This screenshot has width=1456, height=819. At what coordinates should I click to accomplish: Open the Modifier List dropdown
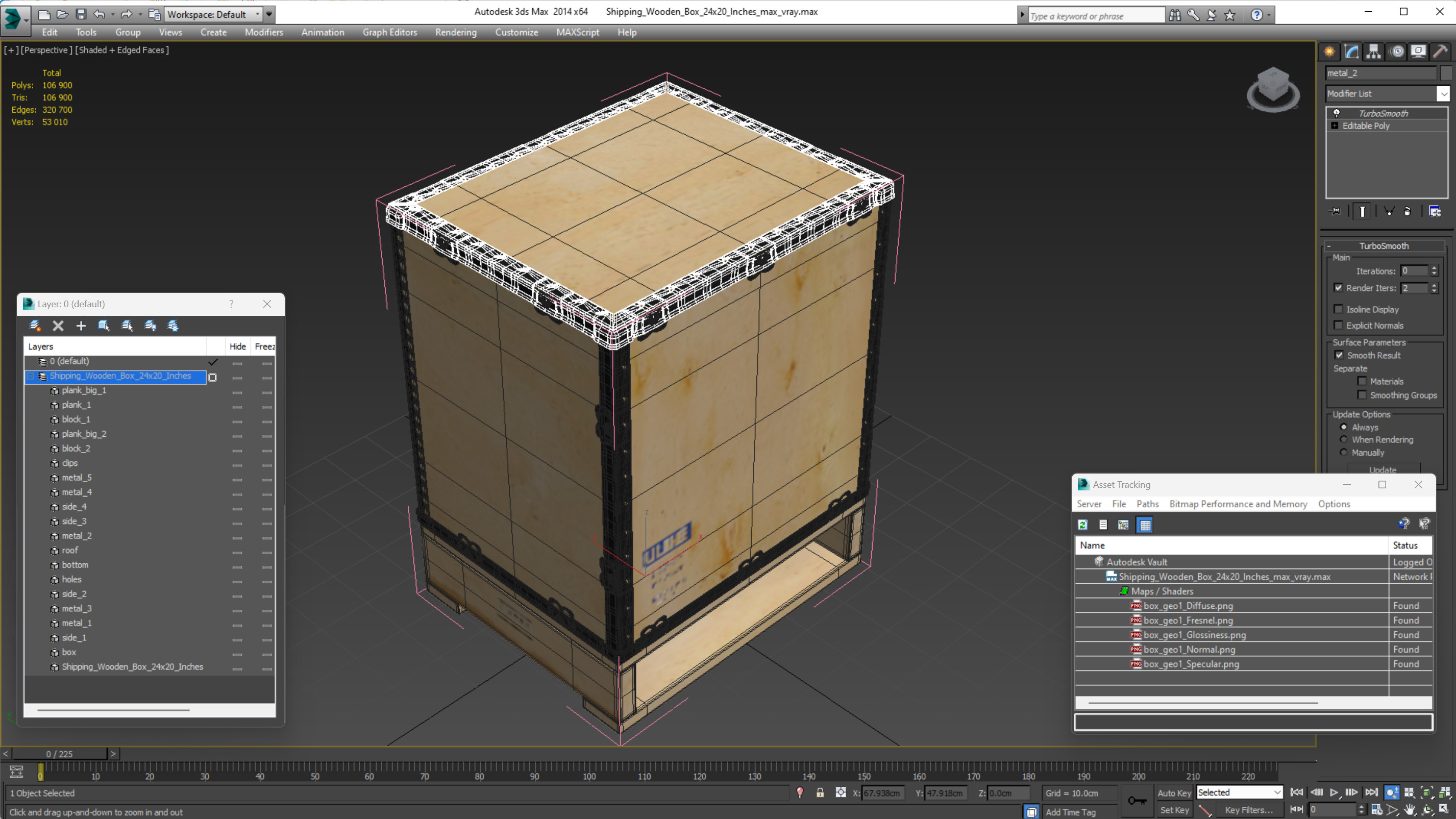(1444, 93)
